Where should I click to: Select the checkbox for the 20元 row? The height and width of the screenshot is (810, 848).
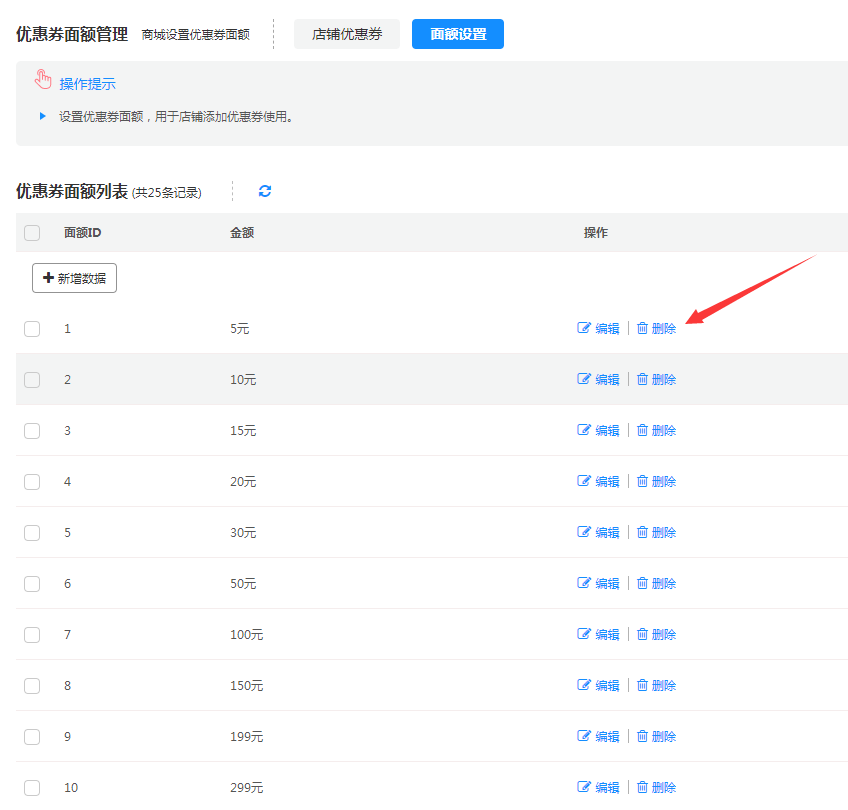[x=32, y=481]
